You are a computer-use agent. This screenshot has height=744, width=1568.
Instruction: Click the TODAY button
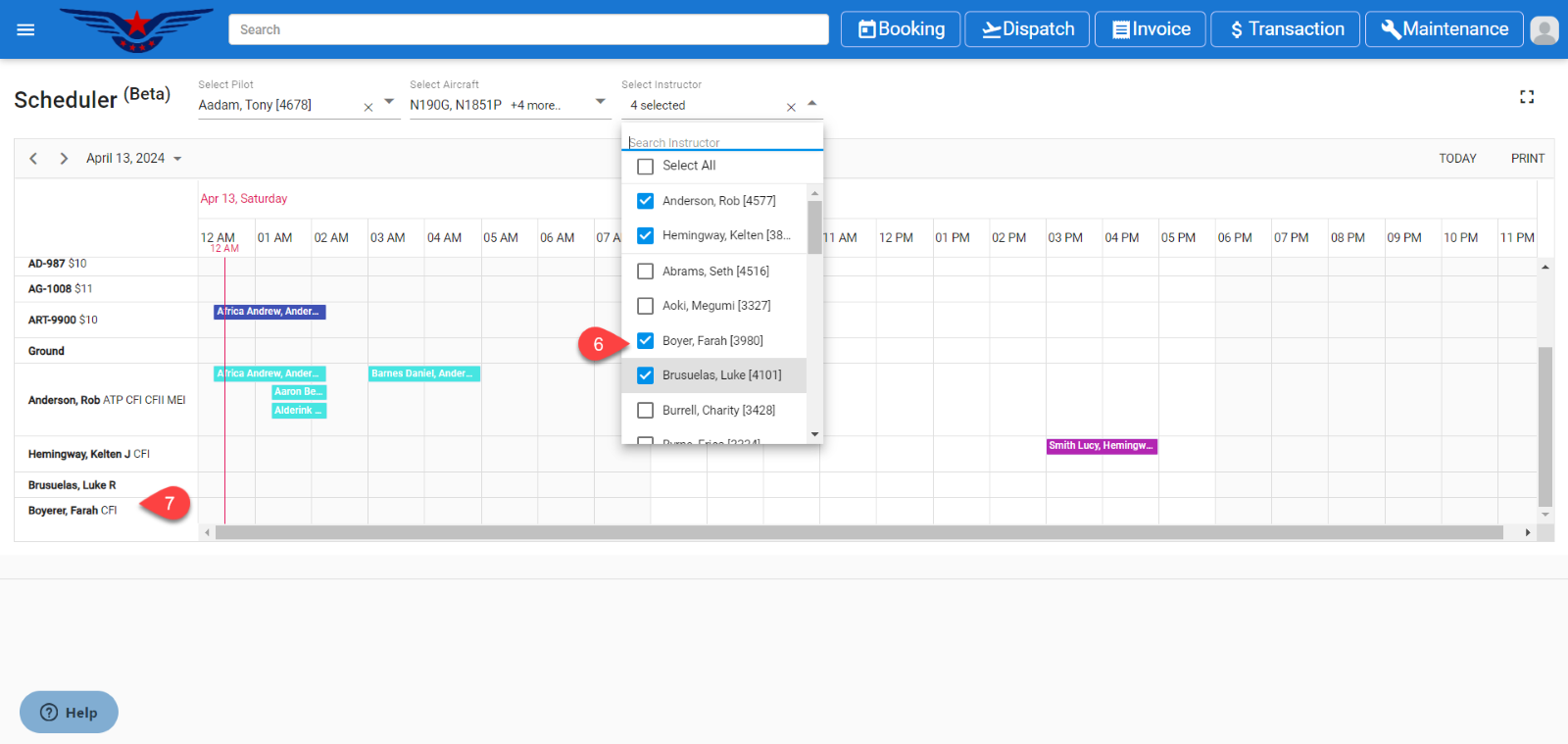(1456, 158)
